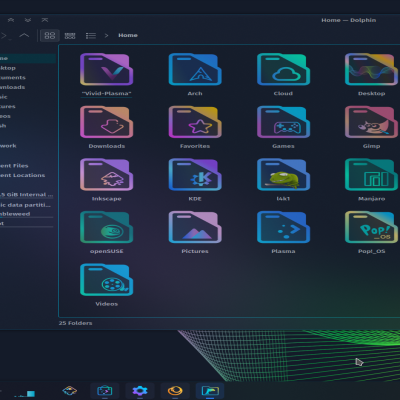Switch to Compact view mode
The image size is (400, 400).
click(70, 35)
